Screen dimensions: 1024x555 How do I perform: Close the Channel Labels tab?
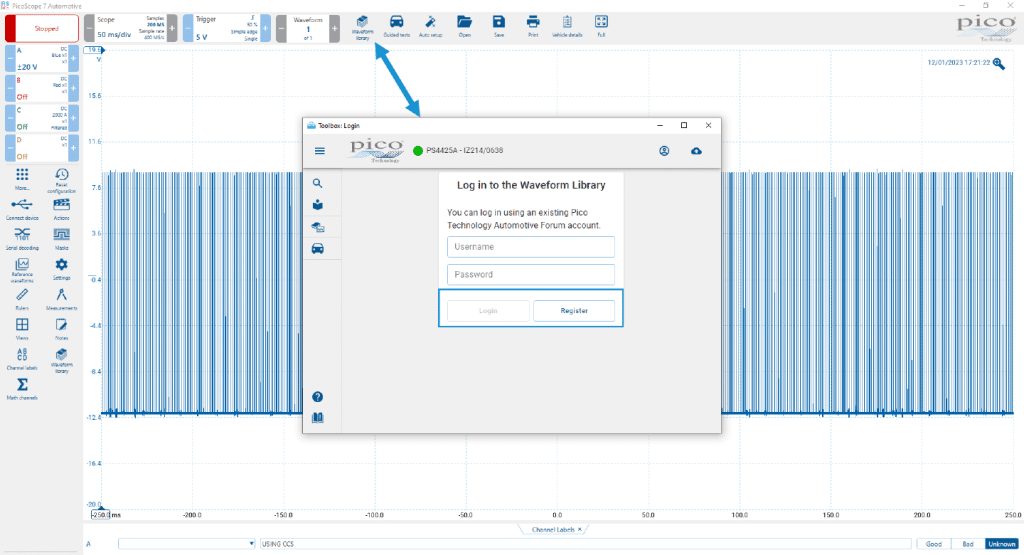click(x=579, y=530)
